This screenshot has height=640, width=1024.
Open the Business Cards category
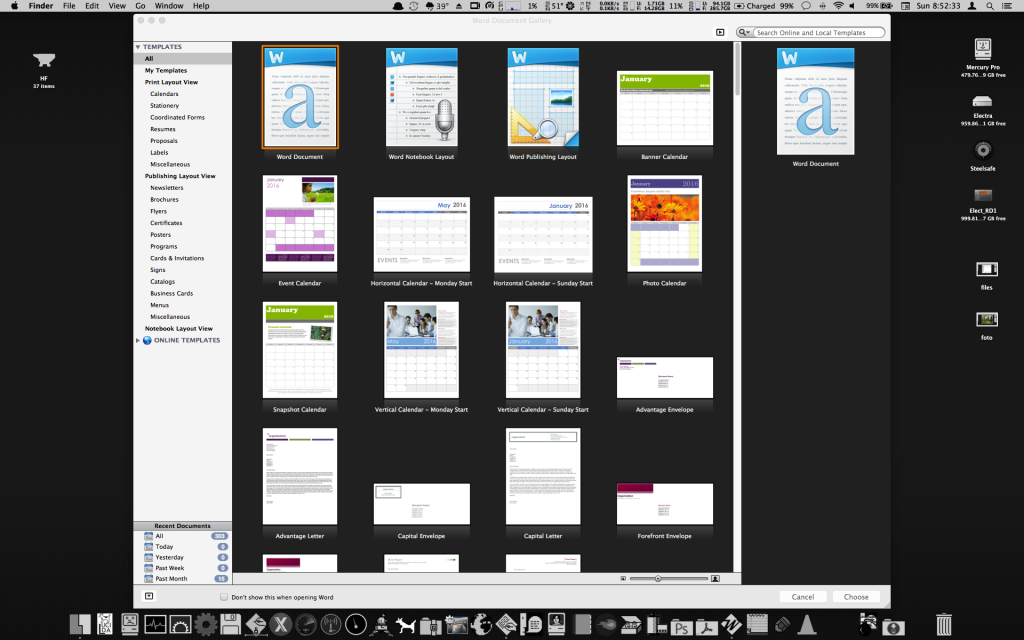pyautogui.click(x=171, y=294)
